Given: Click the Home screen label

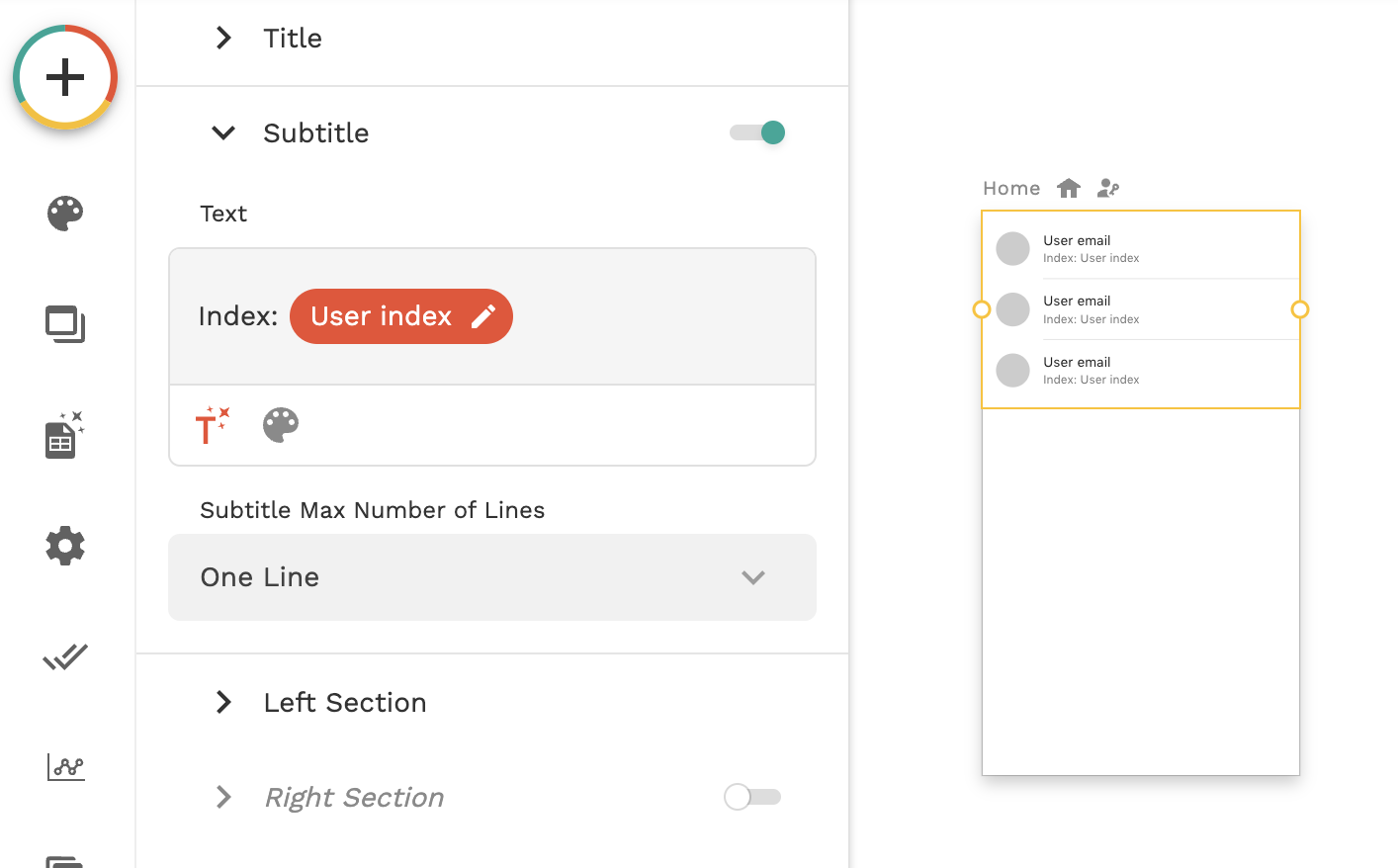Looking at the screenshot, I should pos(1011,188).
